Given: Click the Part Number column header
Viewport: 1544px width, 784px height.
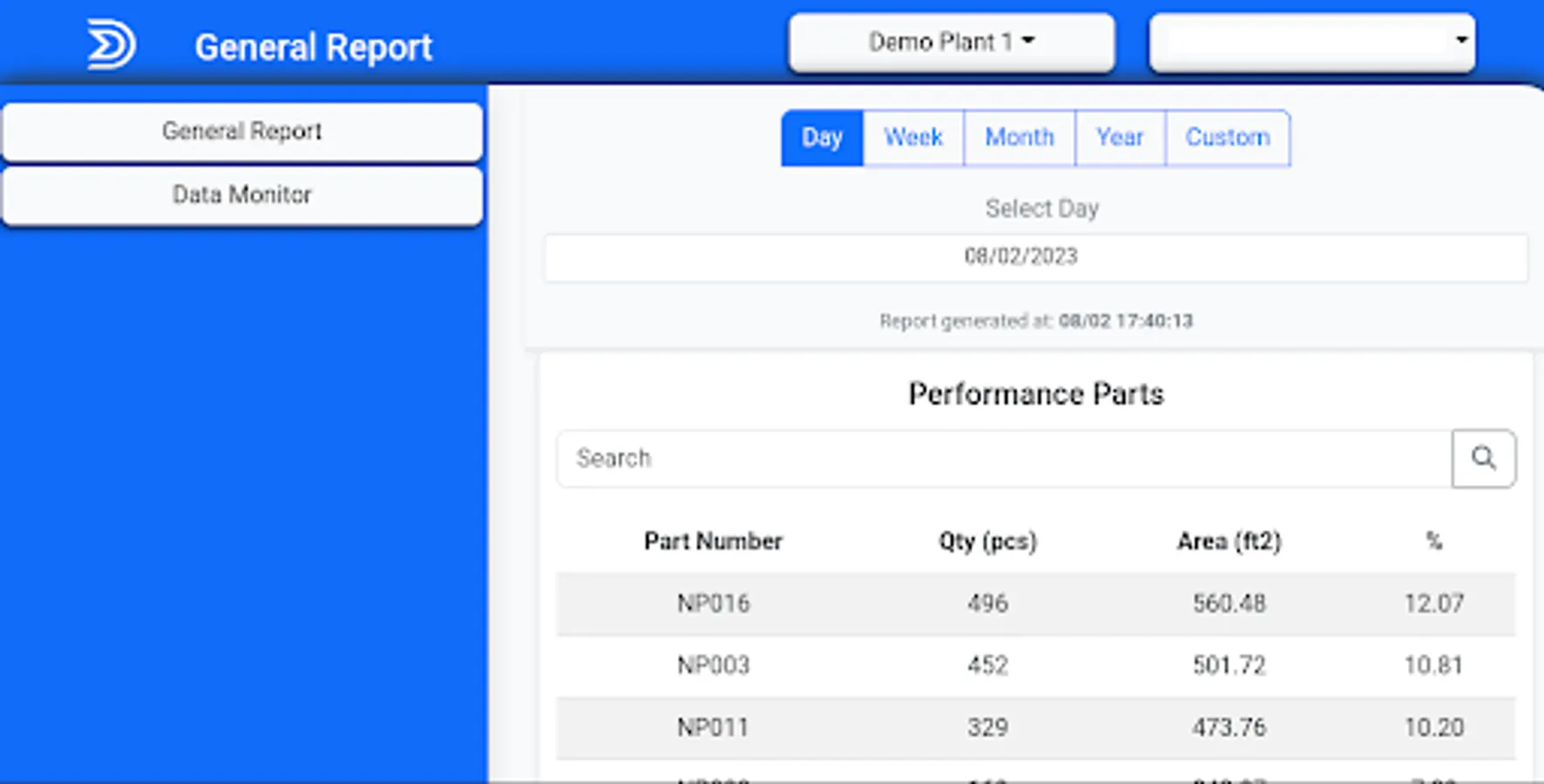Looking at the screenshot, I should coord(713,542).
